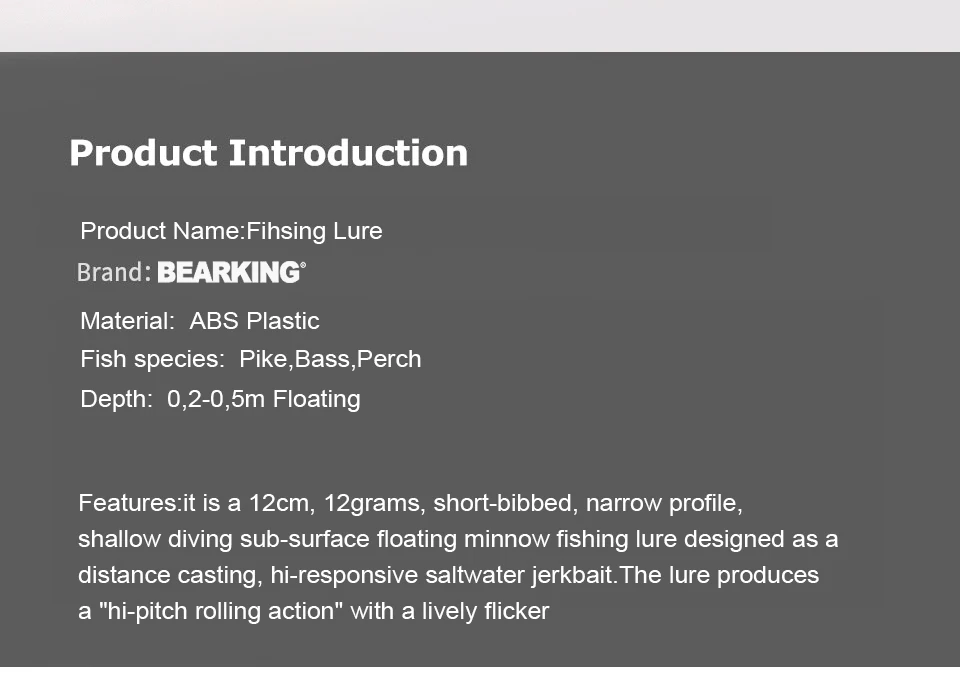The height and width of the screenshot is (692, 960).
Task: Click the 0,2-0,5m Floating value
Action: (x=264, y=399)
